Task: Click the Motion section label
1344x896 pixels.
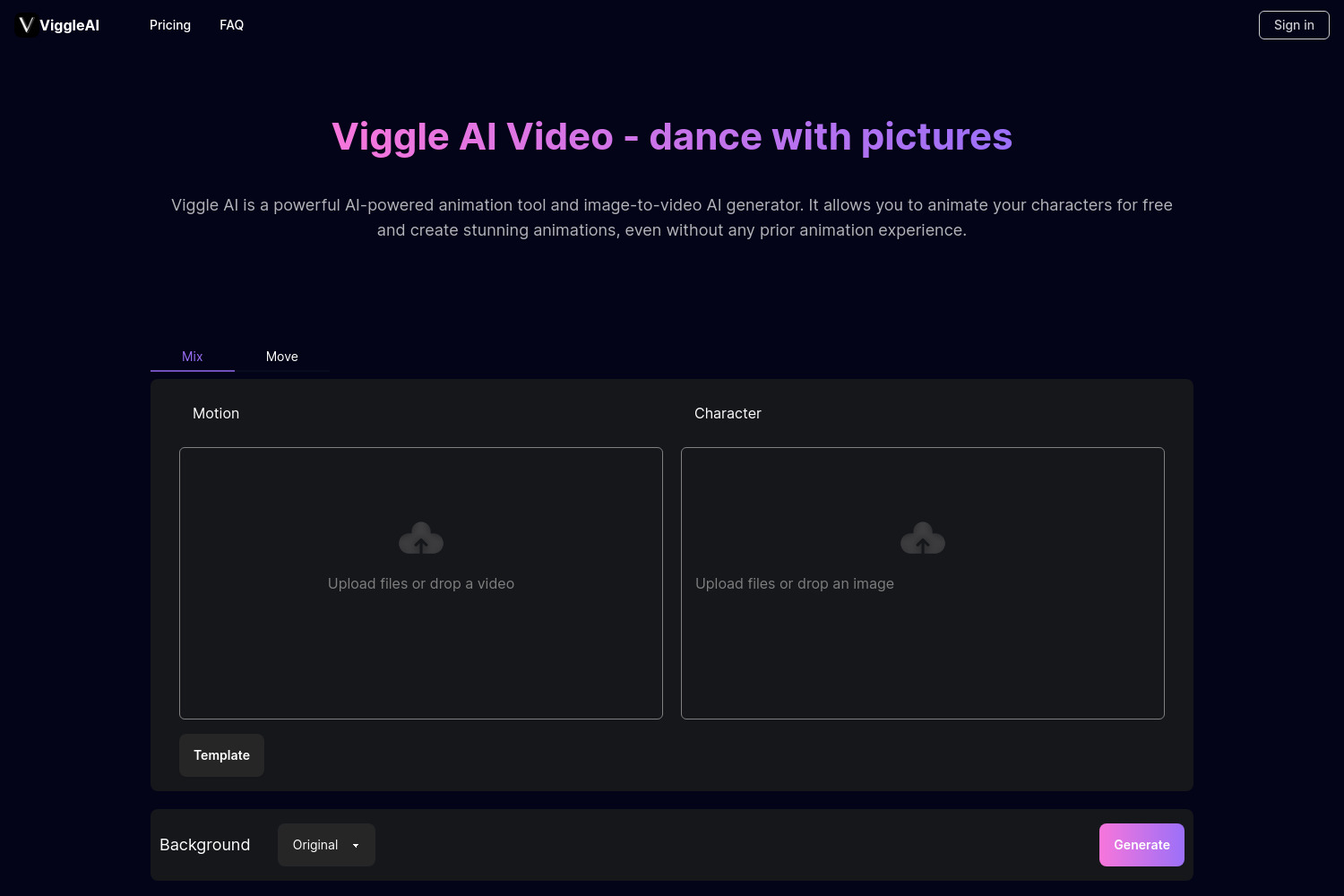Action: pos(216,413)
